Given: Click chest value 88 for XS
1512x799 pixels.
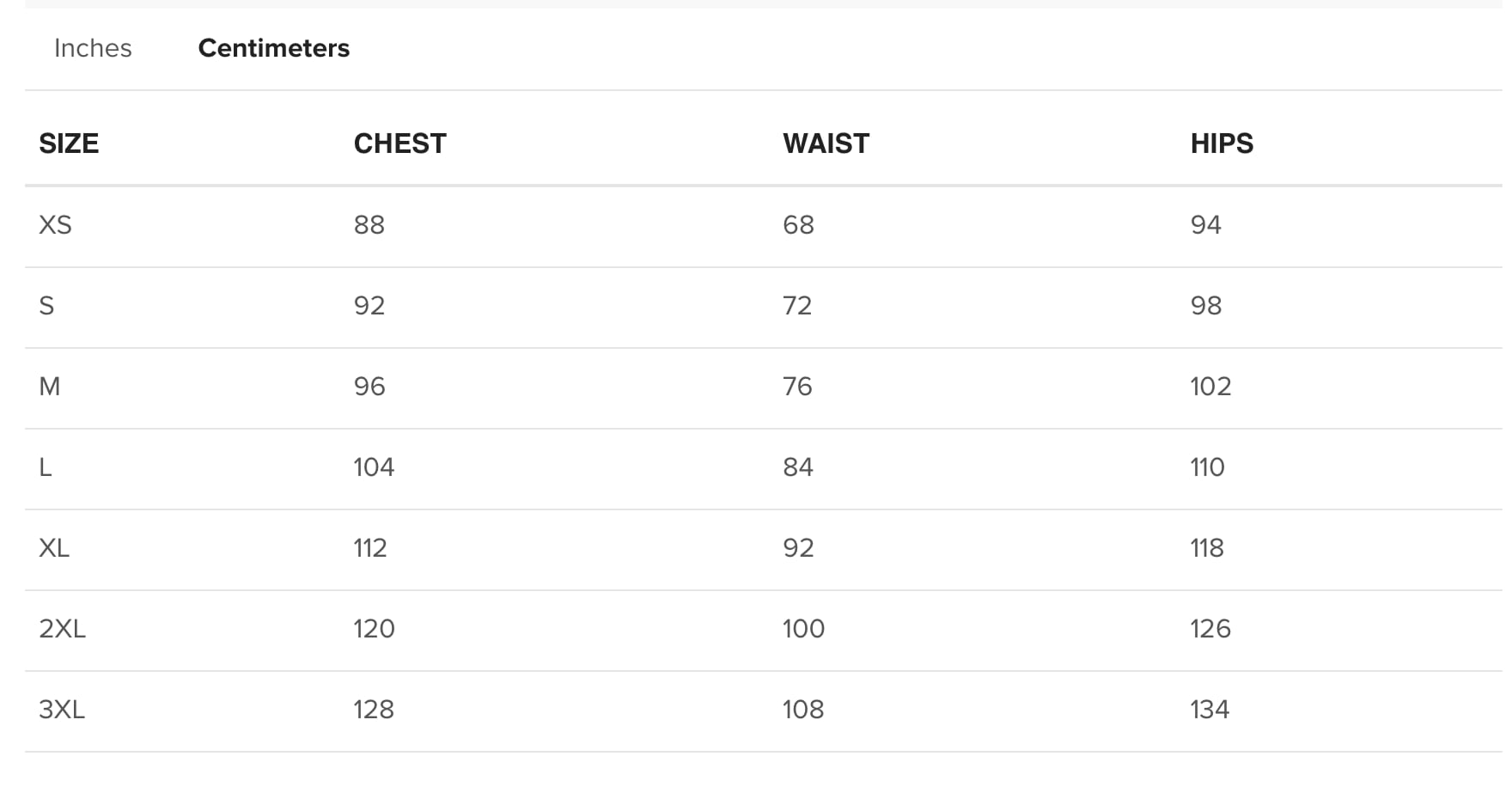Looking at the screenshot, I should pos(369,225).
